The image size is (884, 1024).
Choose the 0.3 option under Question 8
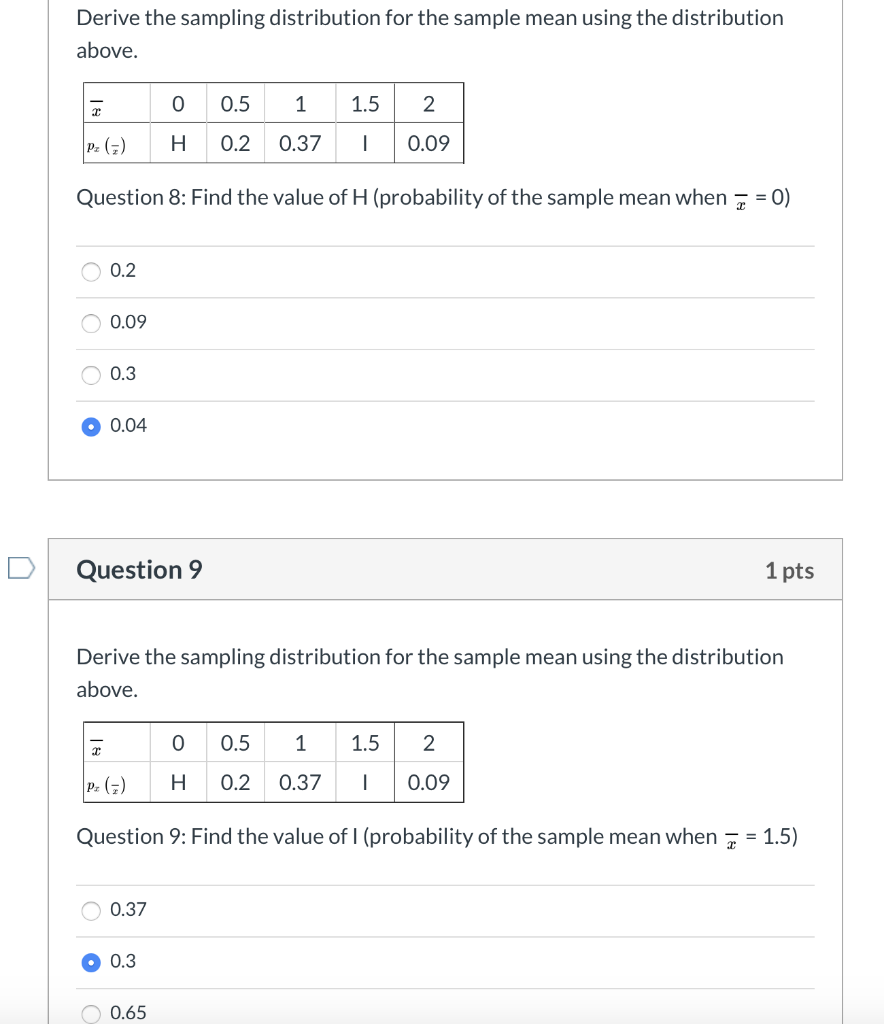[x=91, y=374]
